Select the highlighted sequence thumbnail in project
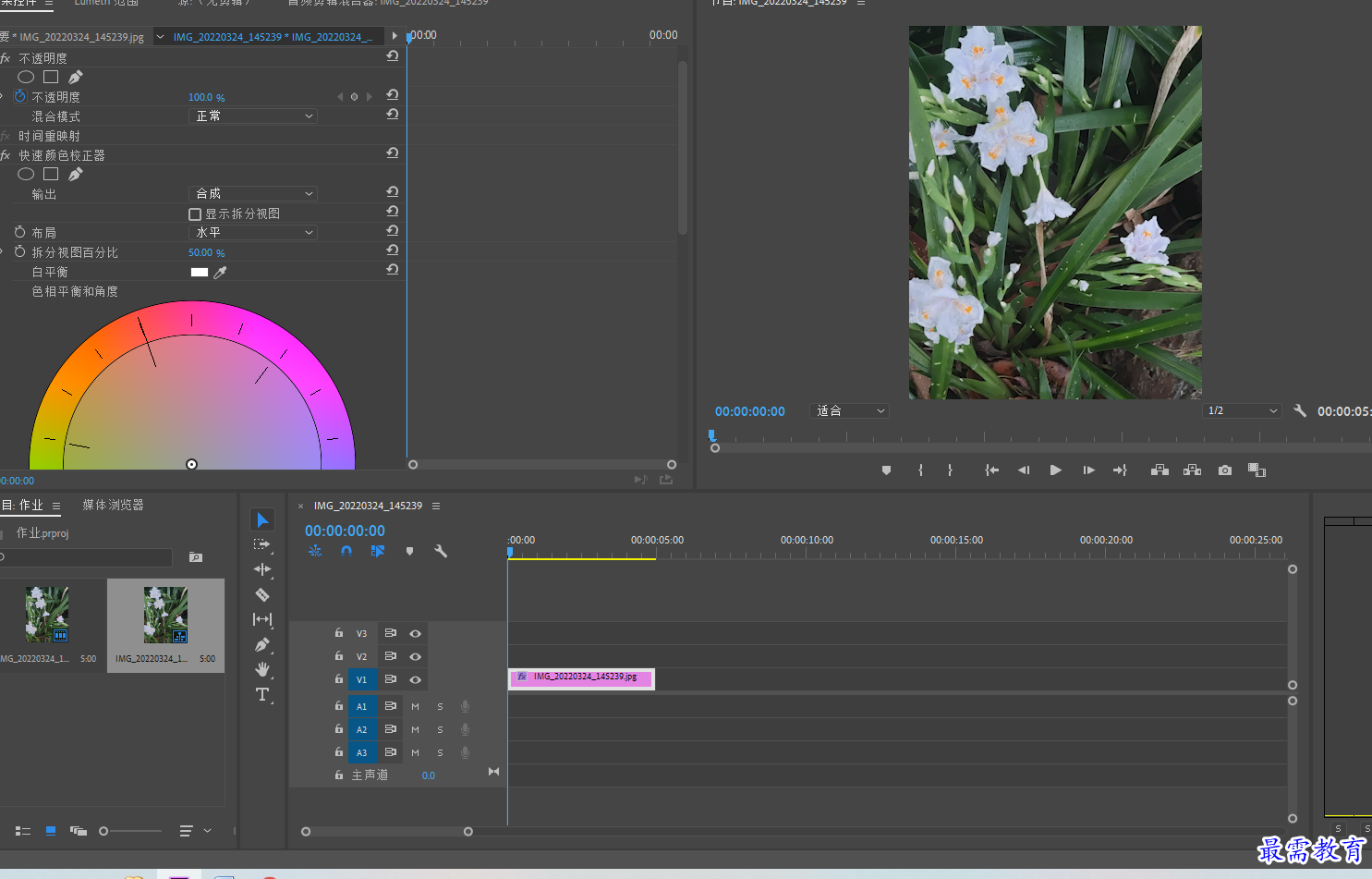 pos(166,625)
